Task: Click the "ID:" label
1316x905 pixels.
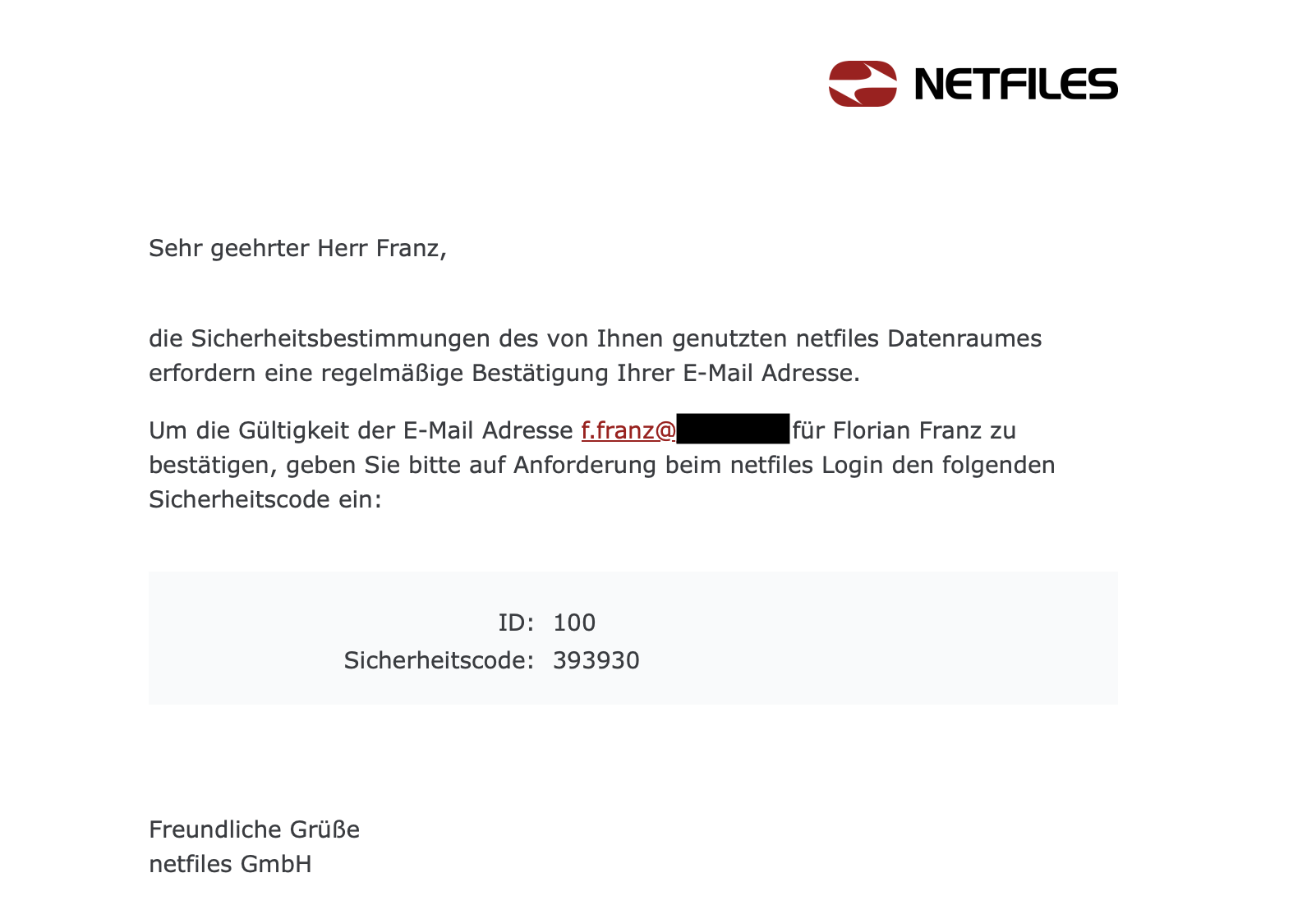Action: [x=516, y=622]
